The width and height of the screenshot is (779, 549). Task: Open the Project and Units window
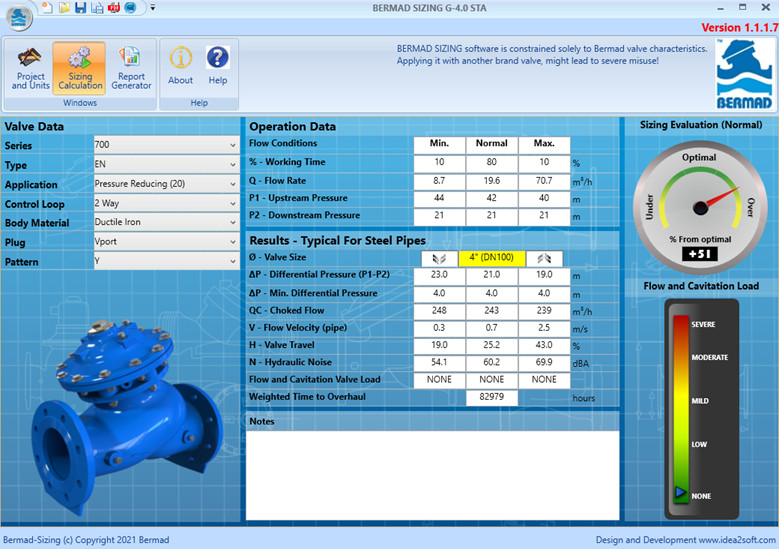30,69
